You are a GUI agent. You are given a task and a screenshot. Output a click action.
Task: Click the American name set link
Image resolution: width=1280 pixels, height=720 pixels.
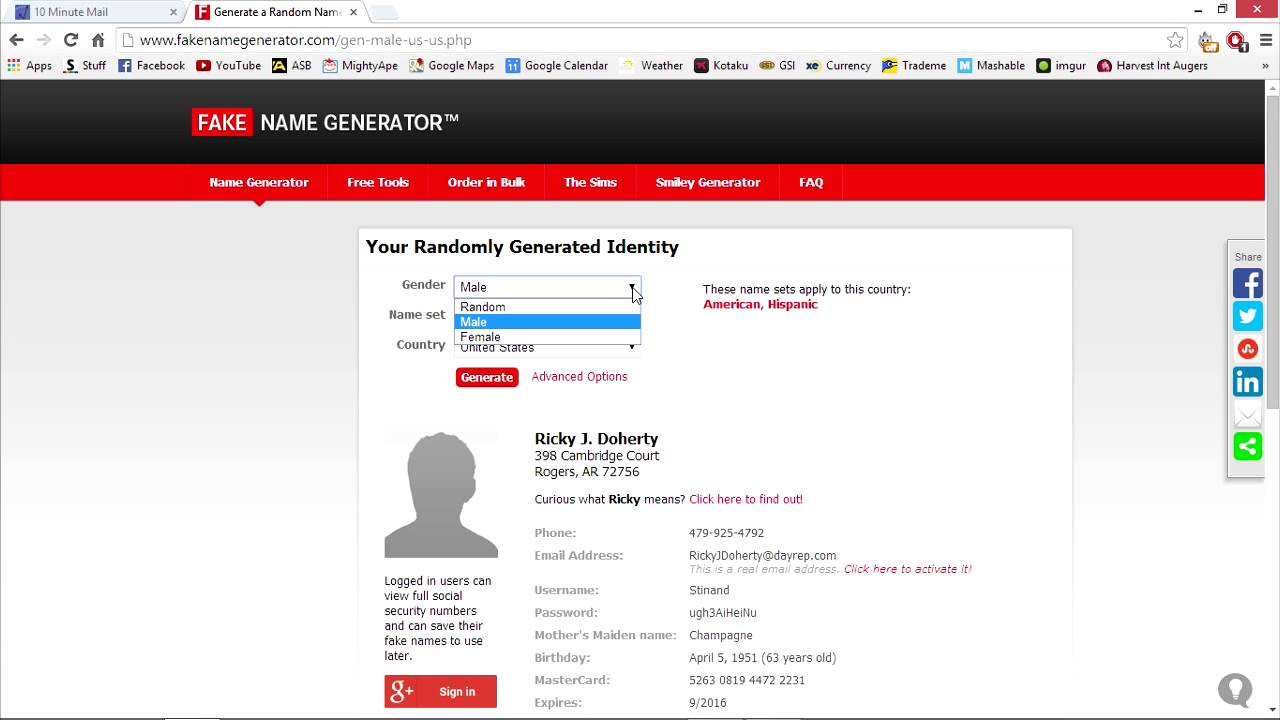(x=731, y=304)
